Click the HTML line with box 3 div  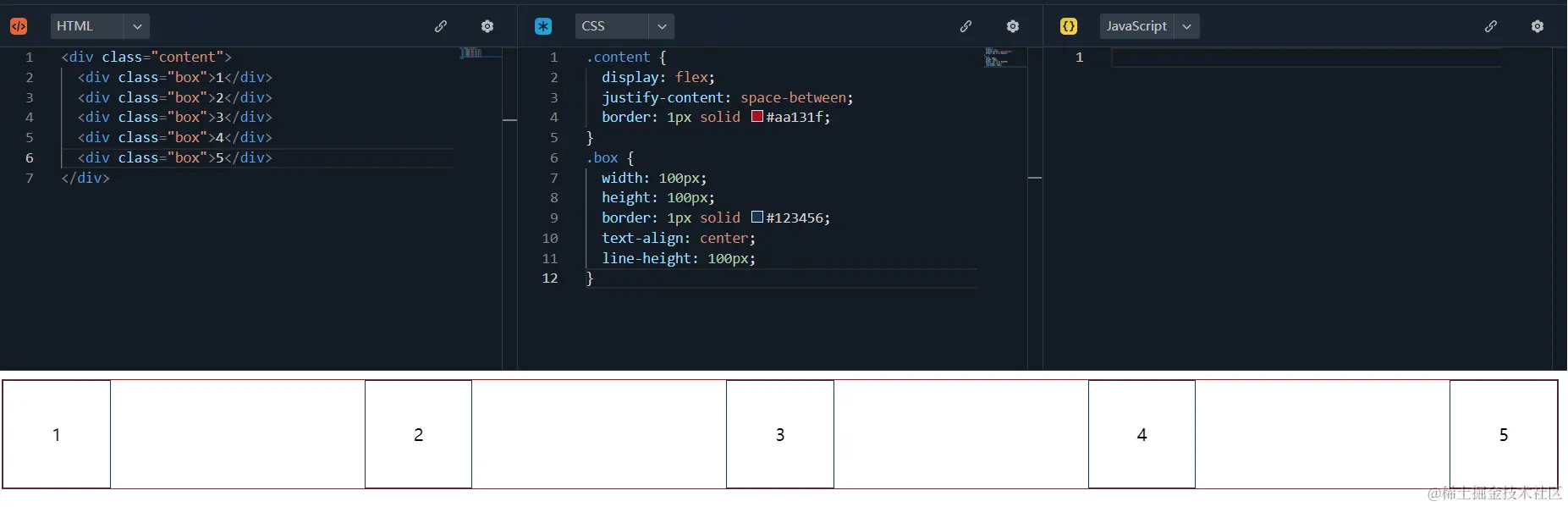tap(175, 117)
